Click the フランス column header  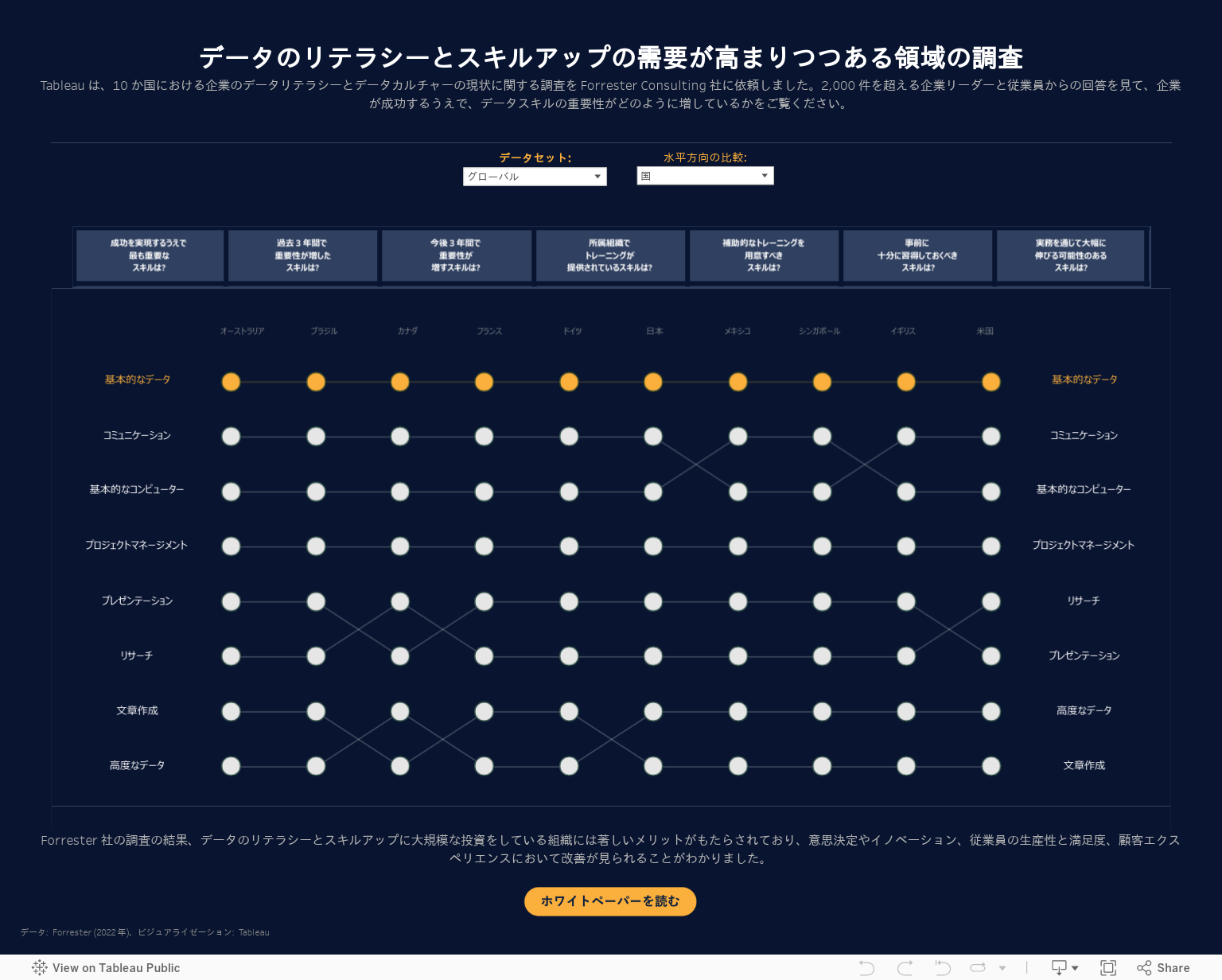click(489, 331)
